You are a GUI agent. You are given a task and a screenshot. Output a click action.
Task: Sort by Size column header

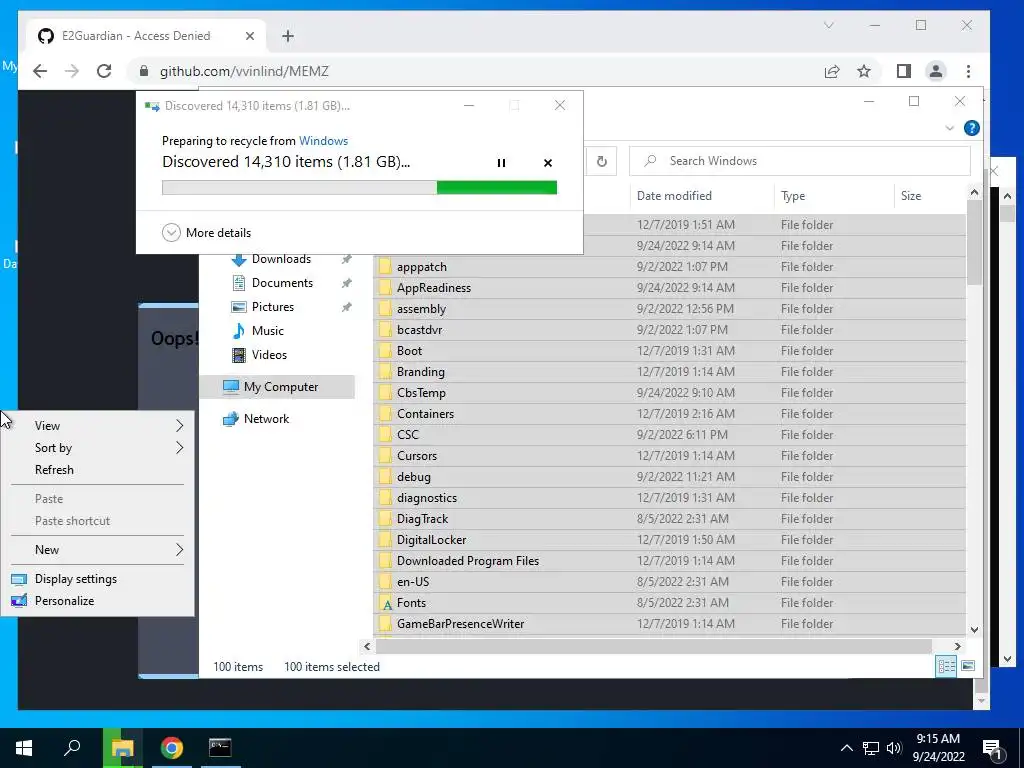(x=911, y=196)
